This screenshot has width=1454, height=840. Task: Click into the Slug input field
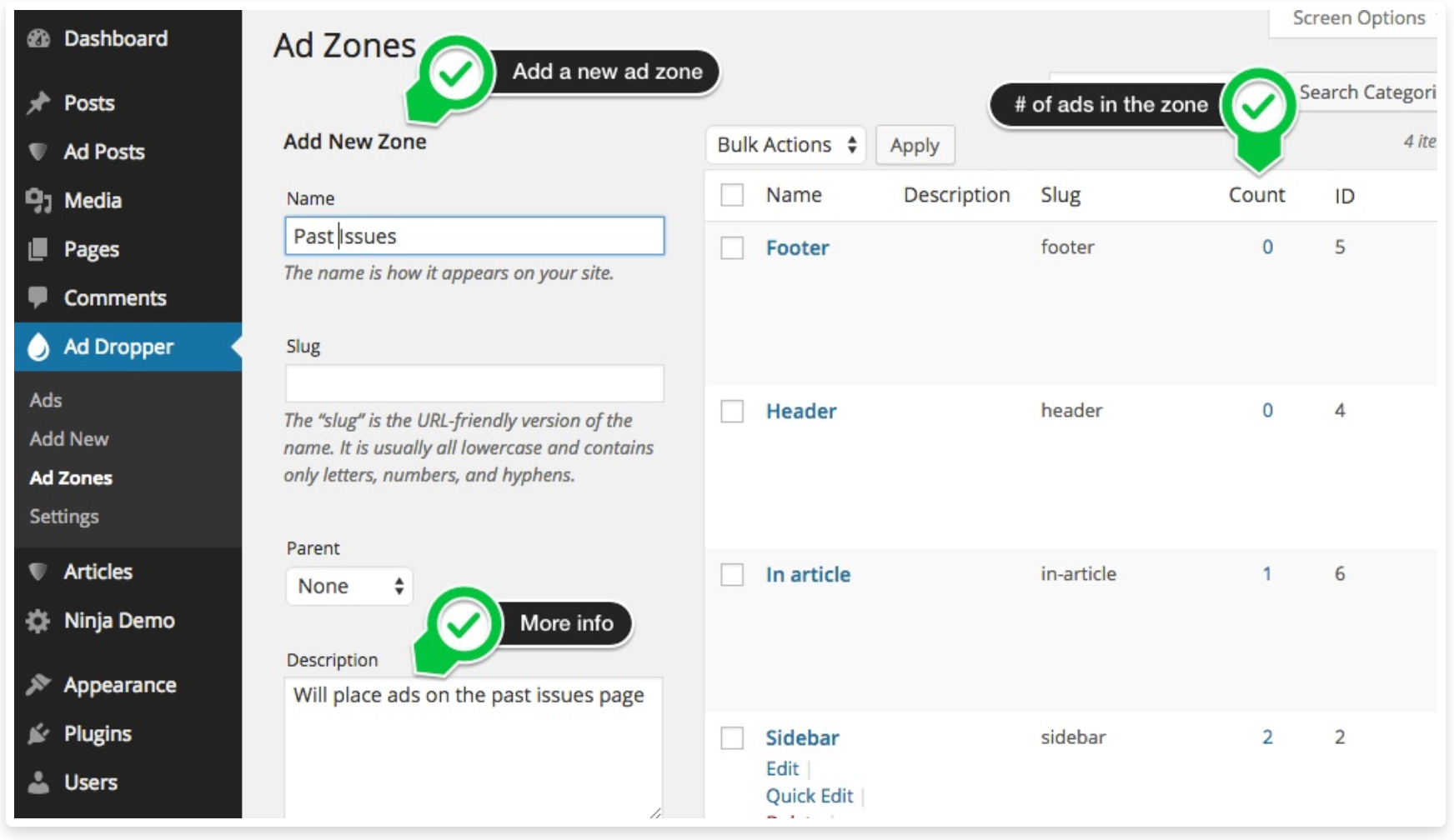pos(474,383)
